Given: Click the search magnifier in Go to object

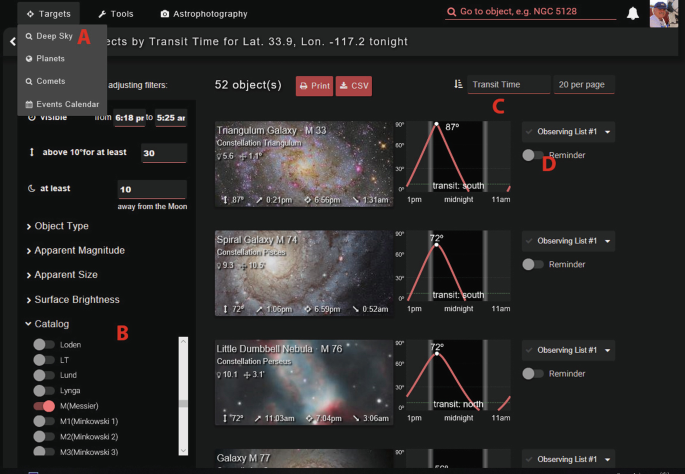Looking at the screenshot, I should 453,12.
